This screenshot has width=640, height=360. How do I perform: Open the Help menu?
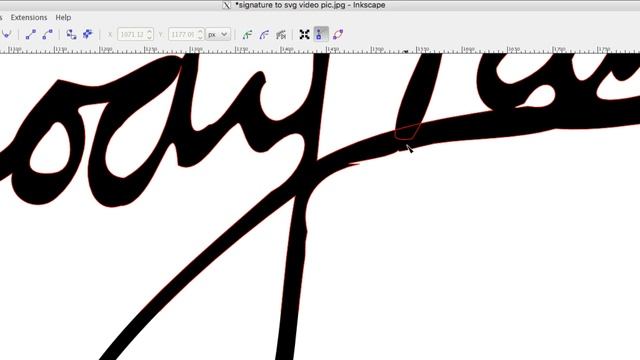pos(63,18)
